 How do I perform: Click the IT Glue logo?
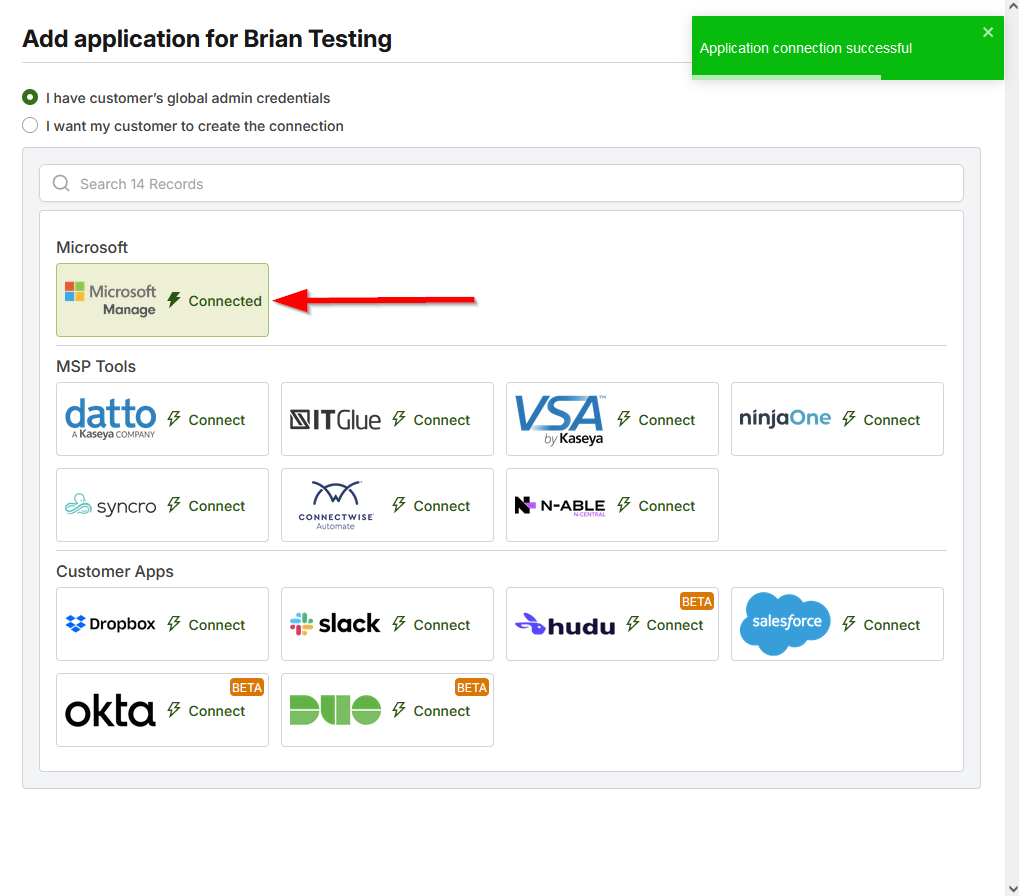point(335,420)
